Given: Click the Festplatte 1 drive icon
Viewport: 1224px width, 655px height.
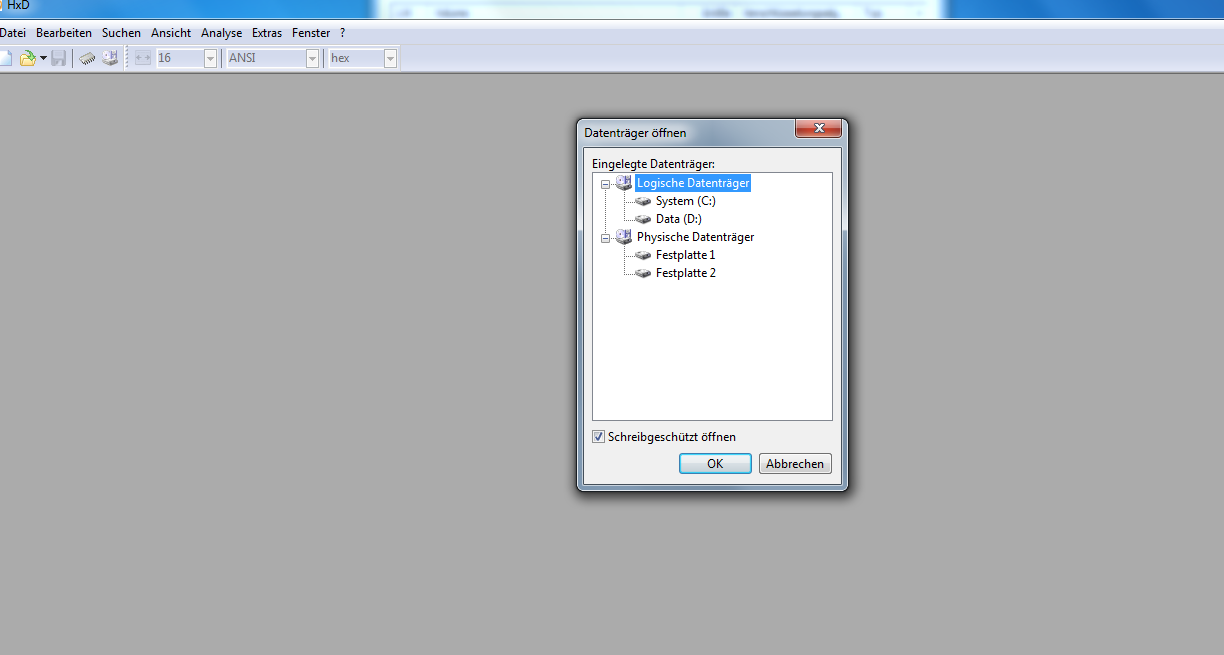Looking at the screenshot, I should (642, 255).
